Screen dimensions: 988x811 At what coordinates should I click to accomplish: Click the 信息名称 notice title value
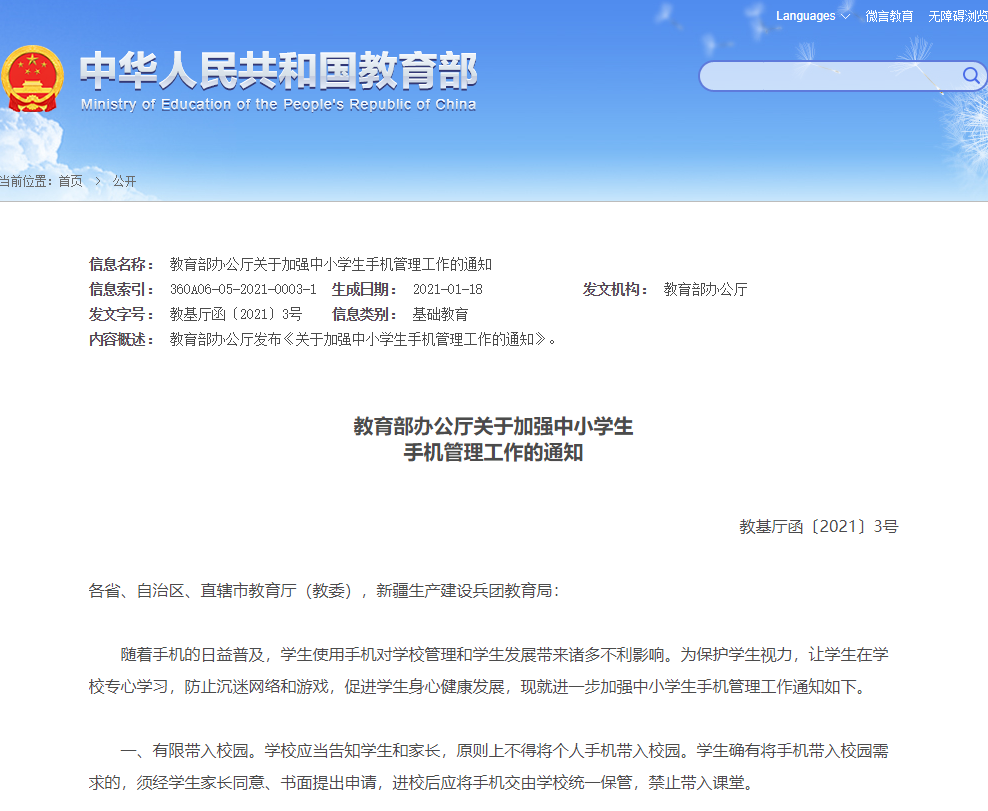(330, 265)
